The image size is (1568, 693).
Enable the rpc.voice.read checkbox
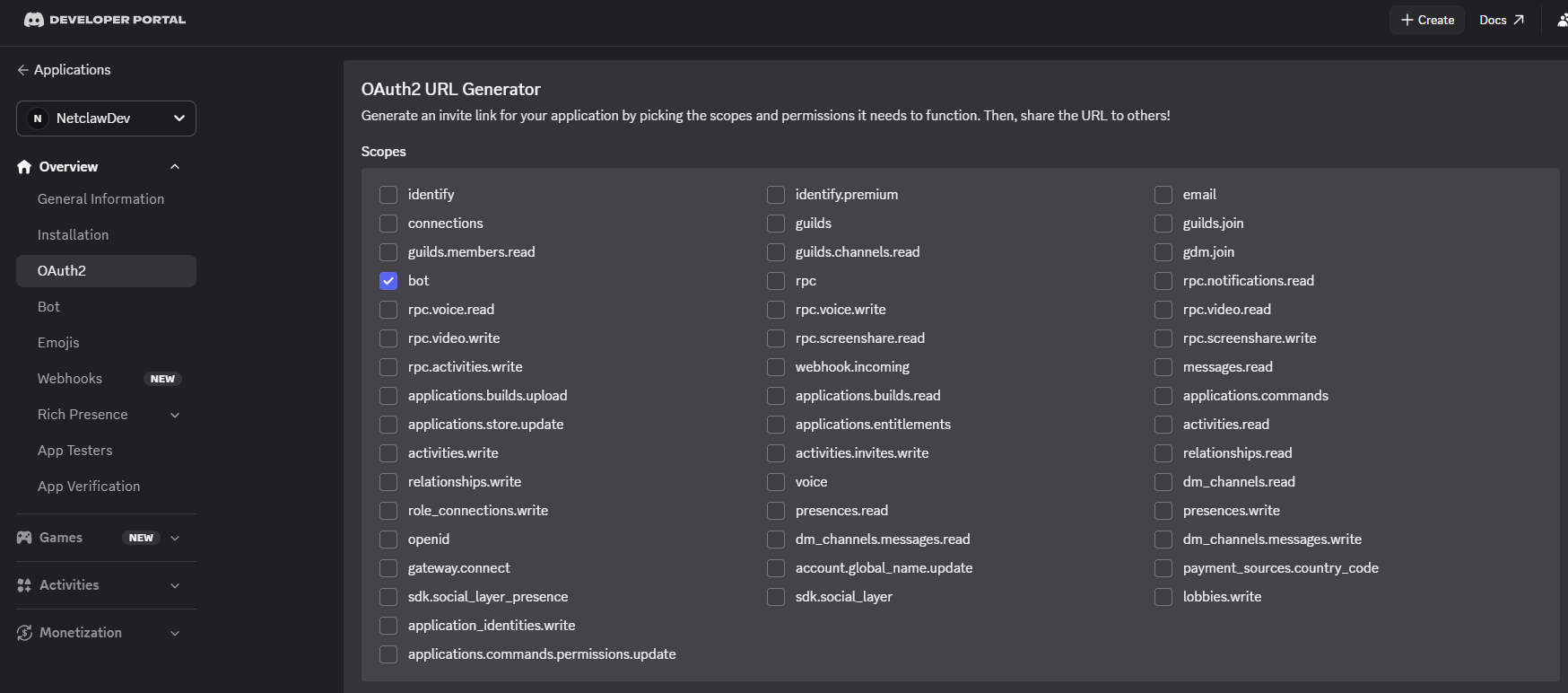[388, 310]
